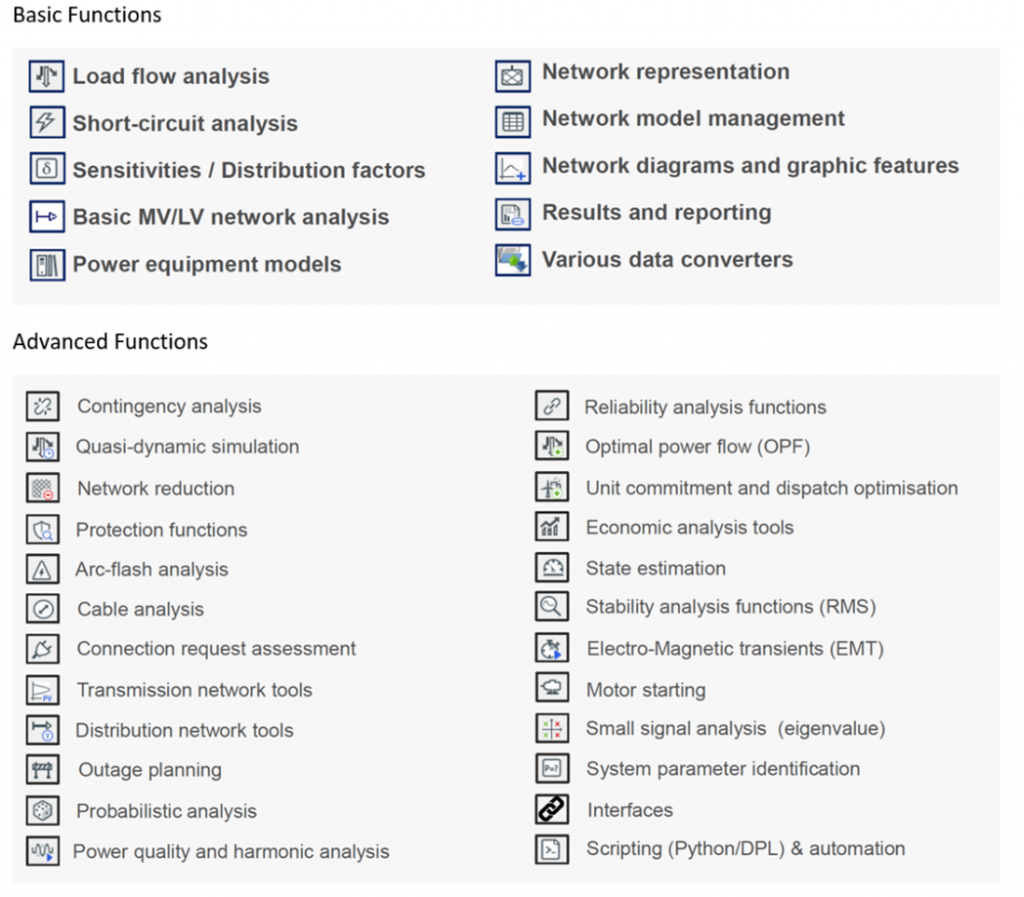Click the Electro-Magnetic transients (EMT) label
Screen dimensions: 1024x897
pyautogui.click(x=735, y=648)
